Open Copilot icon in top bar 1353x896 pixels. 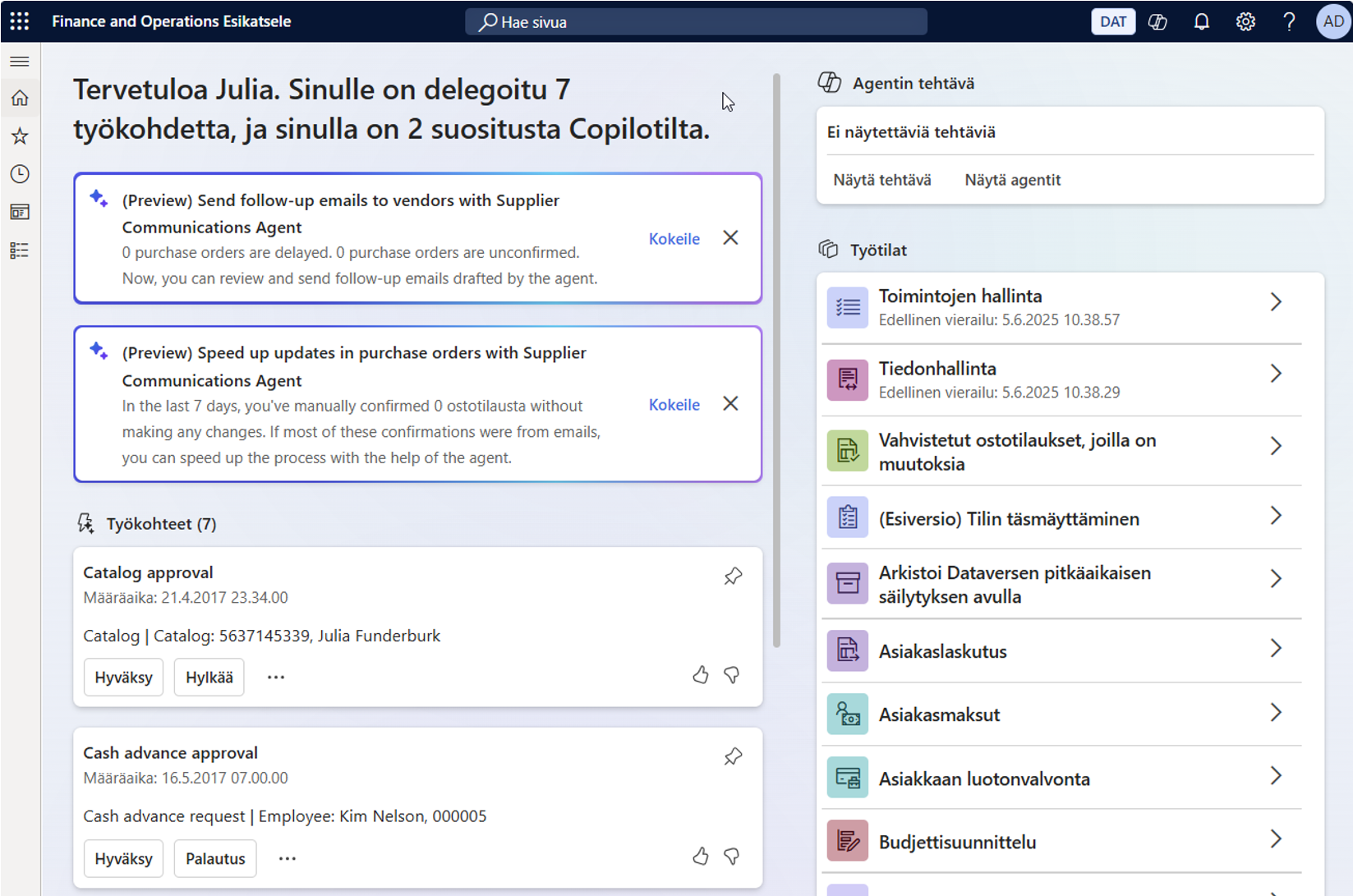[1157, 22]
